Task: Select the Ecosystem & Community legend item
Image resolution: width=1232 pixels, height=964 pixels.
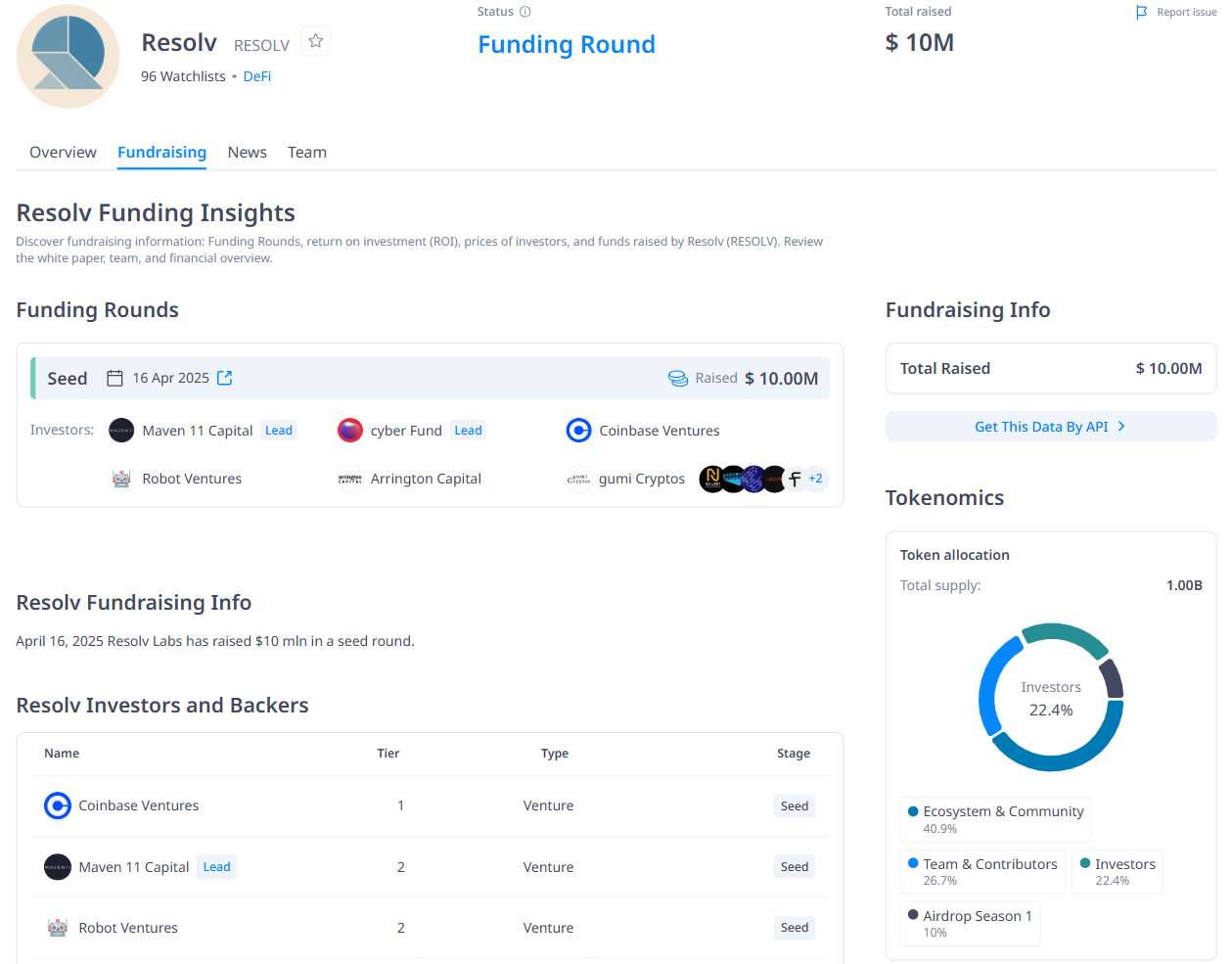Action: 995,819
